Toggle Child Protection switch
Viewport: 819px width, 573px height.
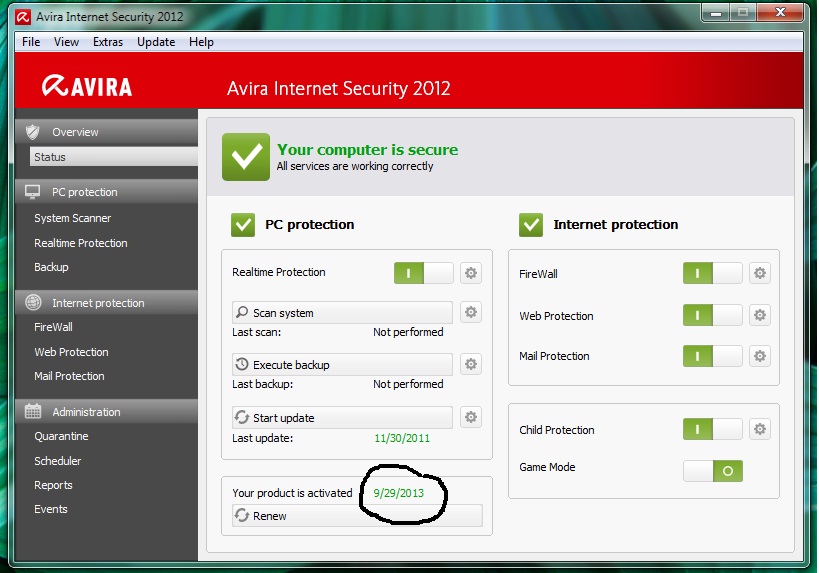[712, 429]
